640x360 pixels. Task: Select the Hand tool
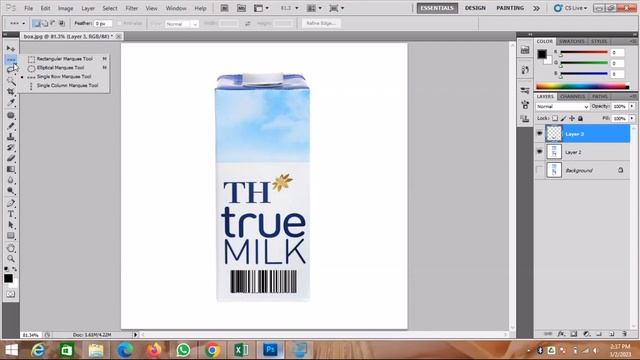pos(11,248)
